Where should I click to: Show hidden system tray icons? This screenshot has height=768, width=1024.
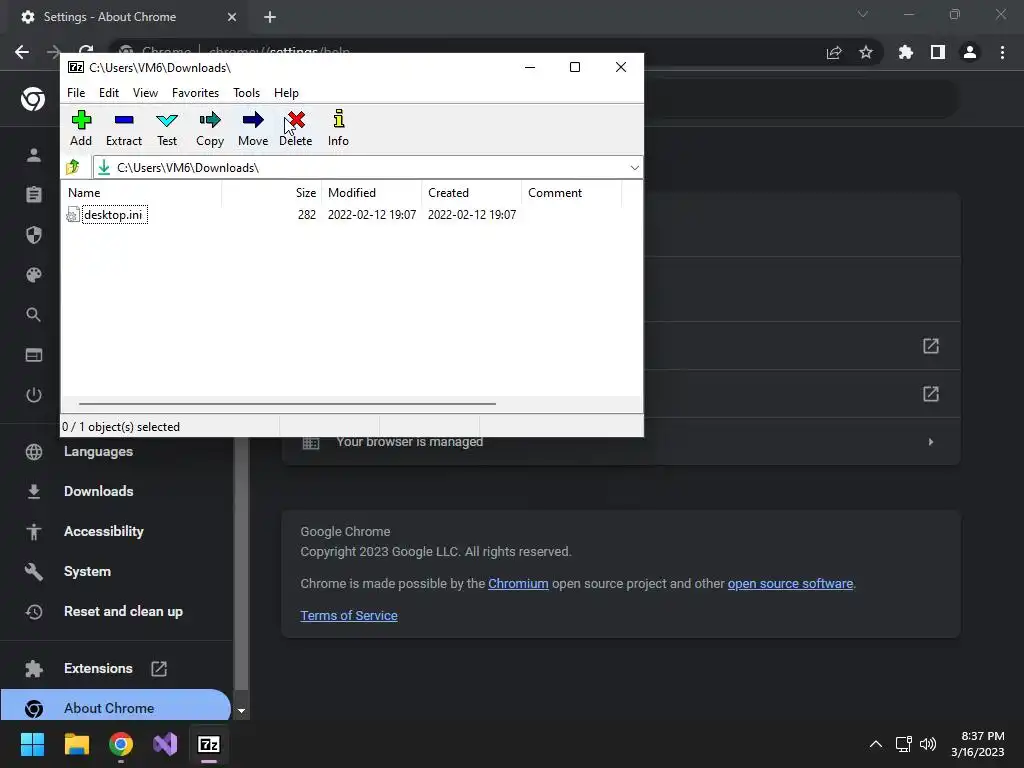876,744
